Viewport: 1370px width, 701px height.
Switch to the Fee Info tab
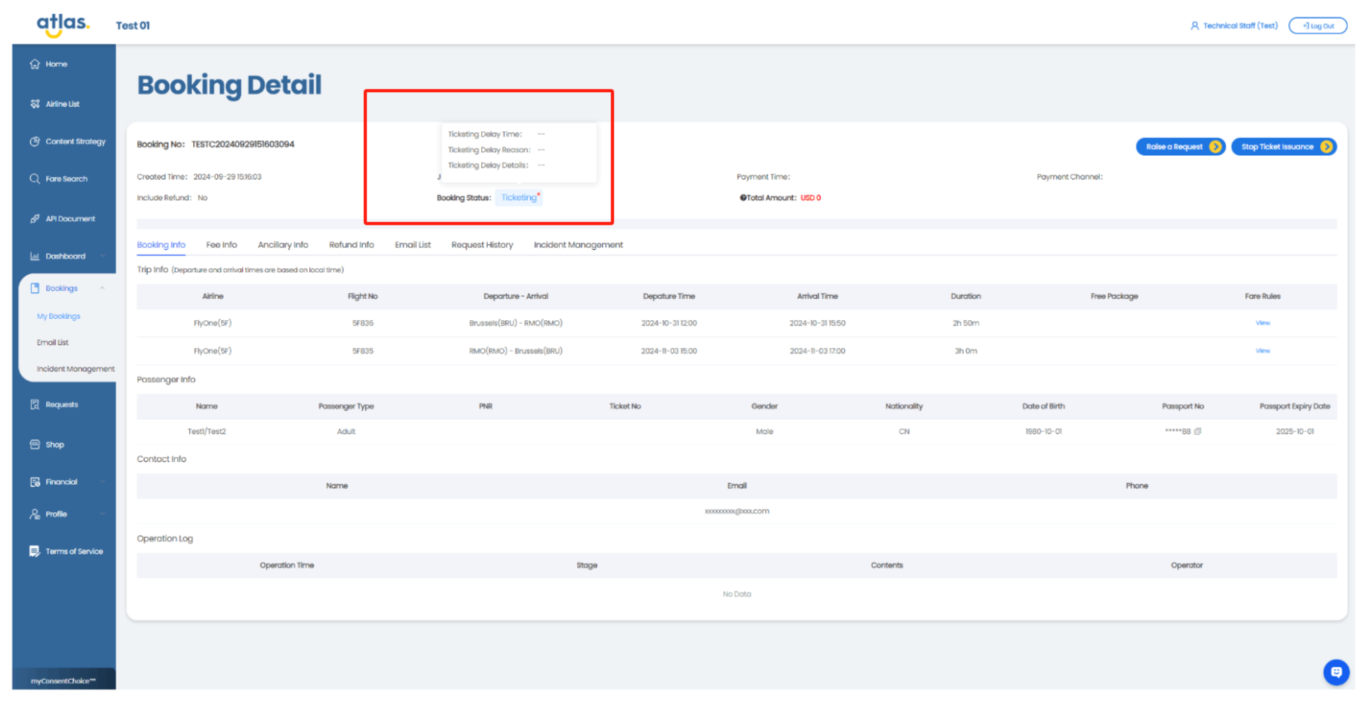point(221,245)
